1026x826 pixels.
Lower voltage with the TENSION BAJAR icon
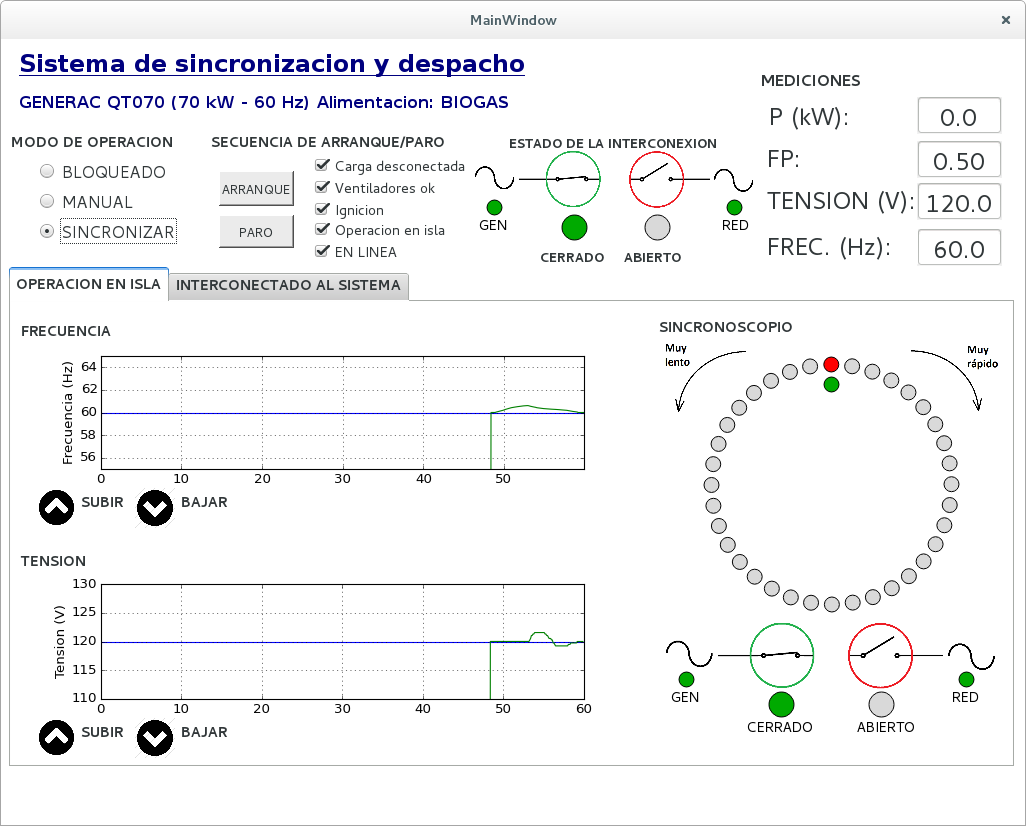(x=155, y=738)
